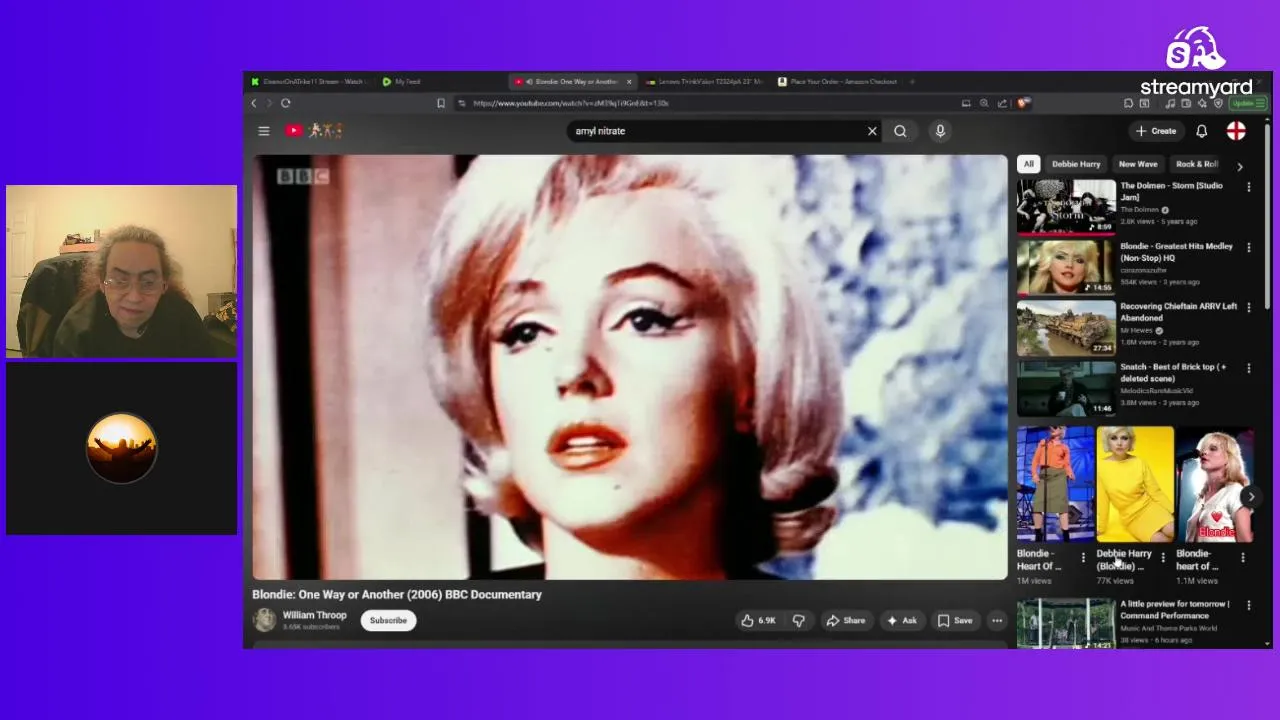Share the Blondie documentary video
Viewport: 1280px width, 720px height.
coord(845,620)
